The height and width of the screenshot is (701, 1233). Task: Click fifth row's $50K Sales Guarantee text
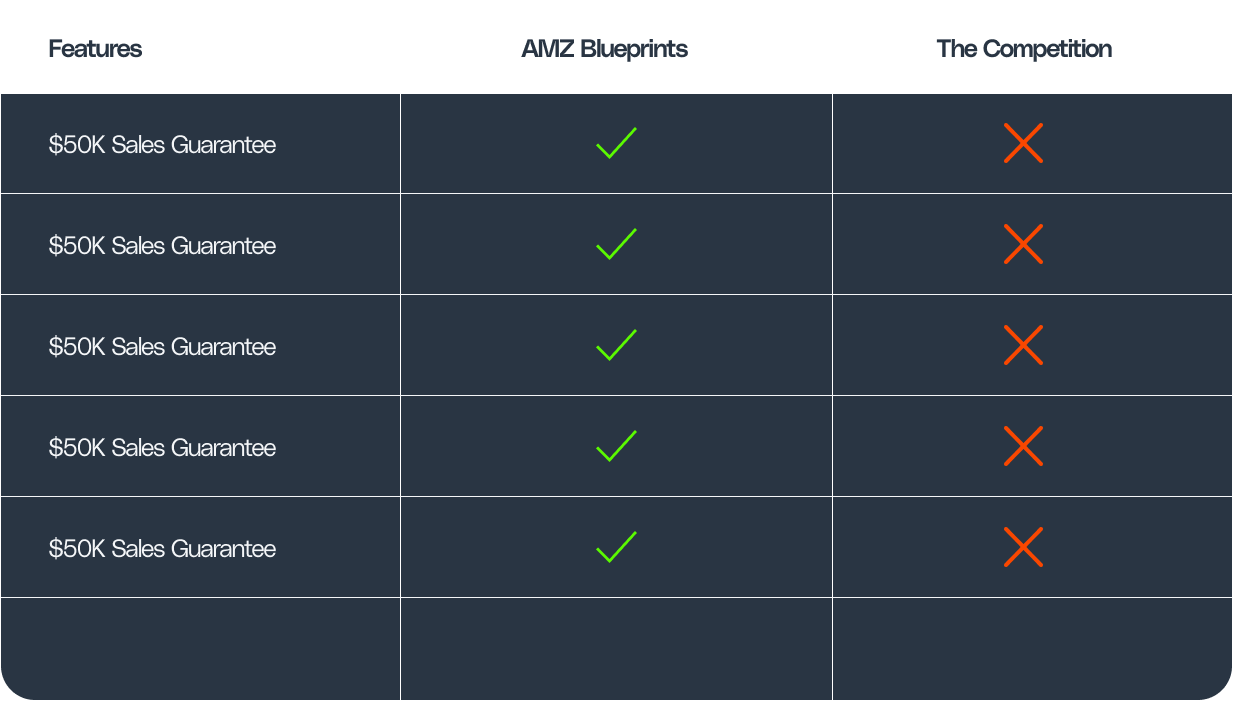pos(162,549)
